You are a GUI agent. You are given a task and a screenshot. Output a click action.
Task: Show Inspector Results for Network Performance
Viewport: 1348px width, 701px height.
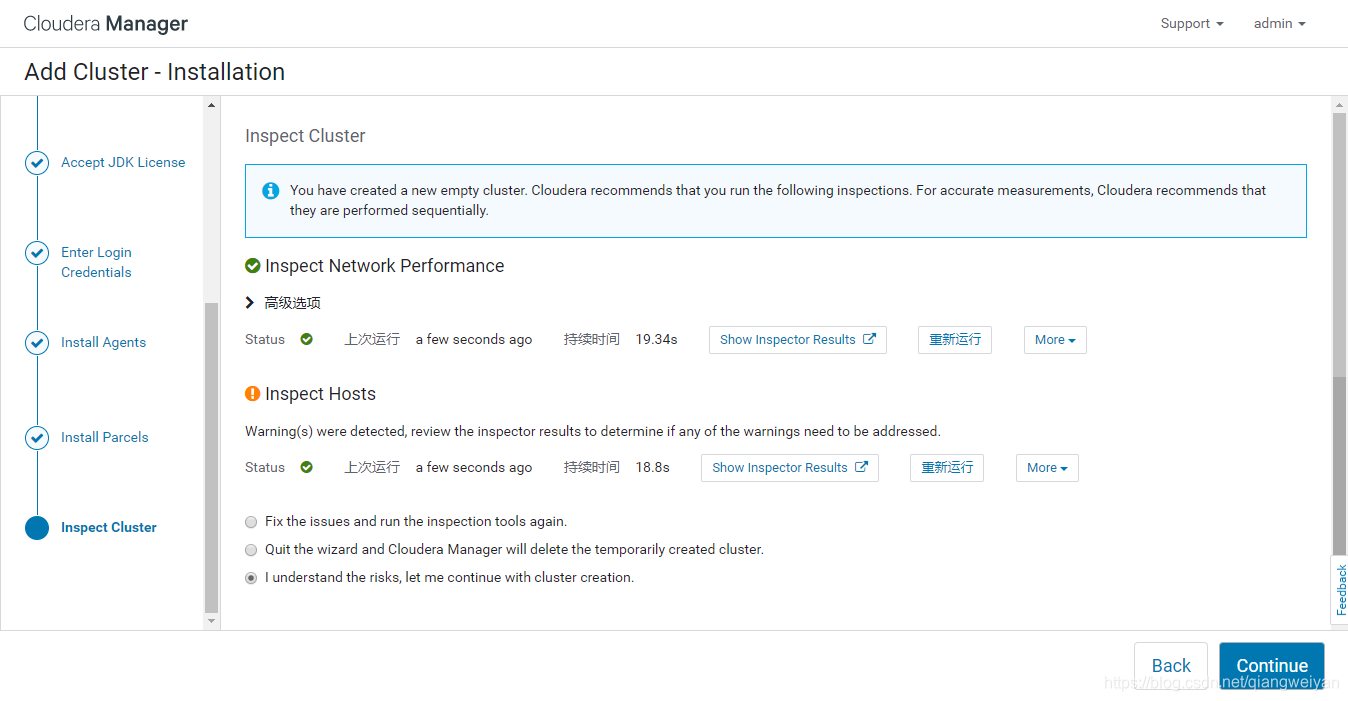click(798, 340)
